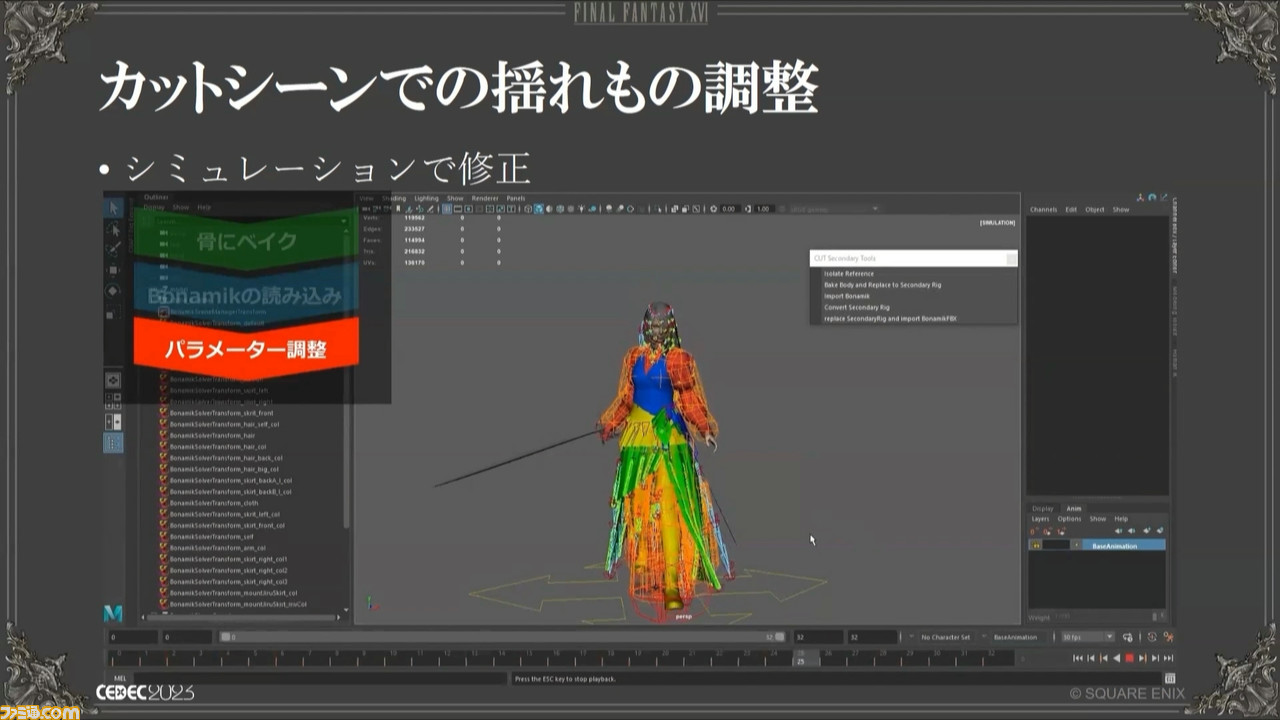This screenshot has width=1280, height=720.
Task: Open camera bookmarks in viewport toolbar
Action: (398, 209)
